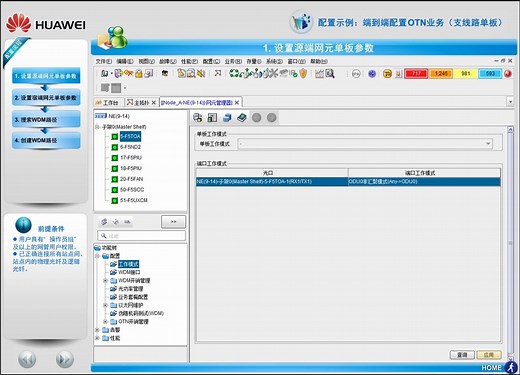Click the green book icon in the NE manager toolbar
The width and height of the screenshot is (520, 375).
pos(242,117)
